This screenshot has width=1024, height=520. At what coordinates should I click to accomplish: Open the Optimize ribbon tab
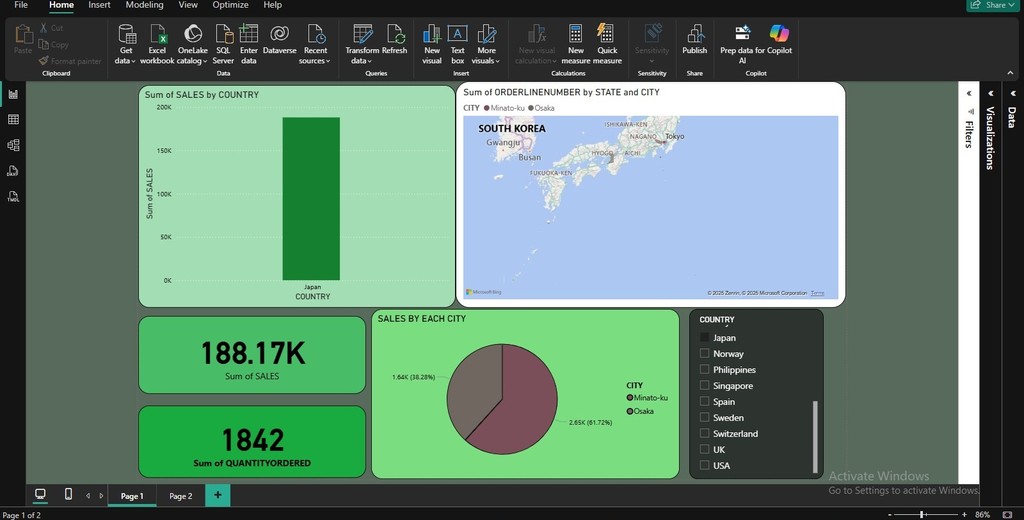pos(231,5)
